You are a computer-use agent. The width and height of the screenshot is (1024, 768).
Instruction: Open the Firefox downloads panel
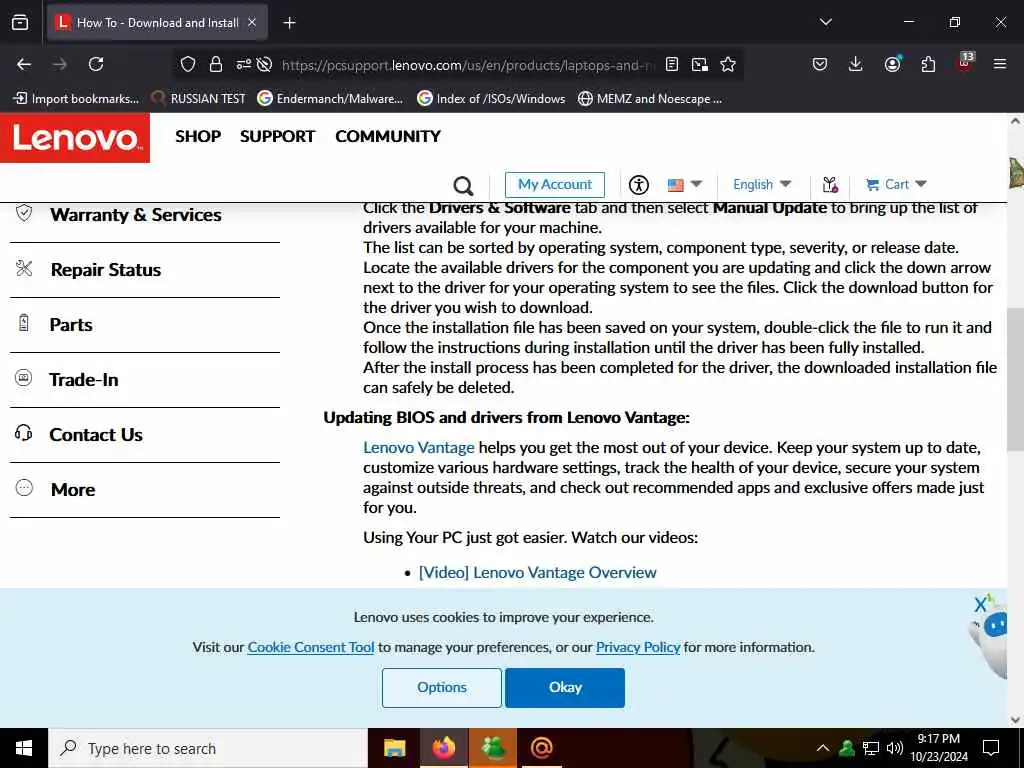tap(856, 64)
